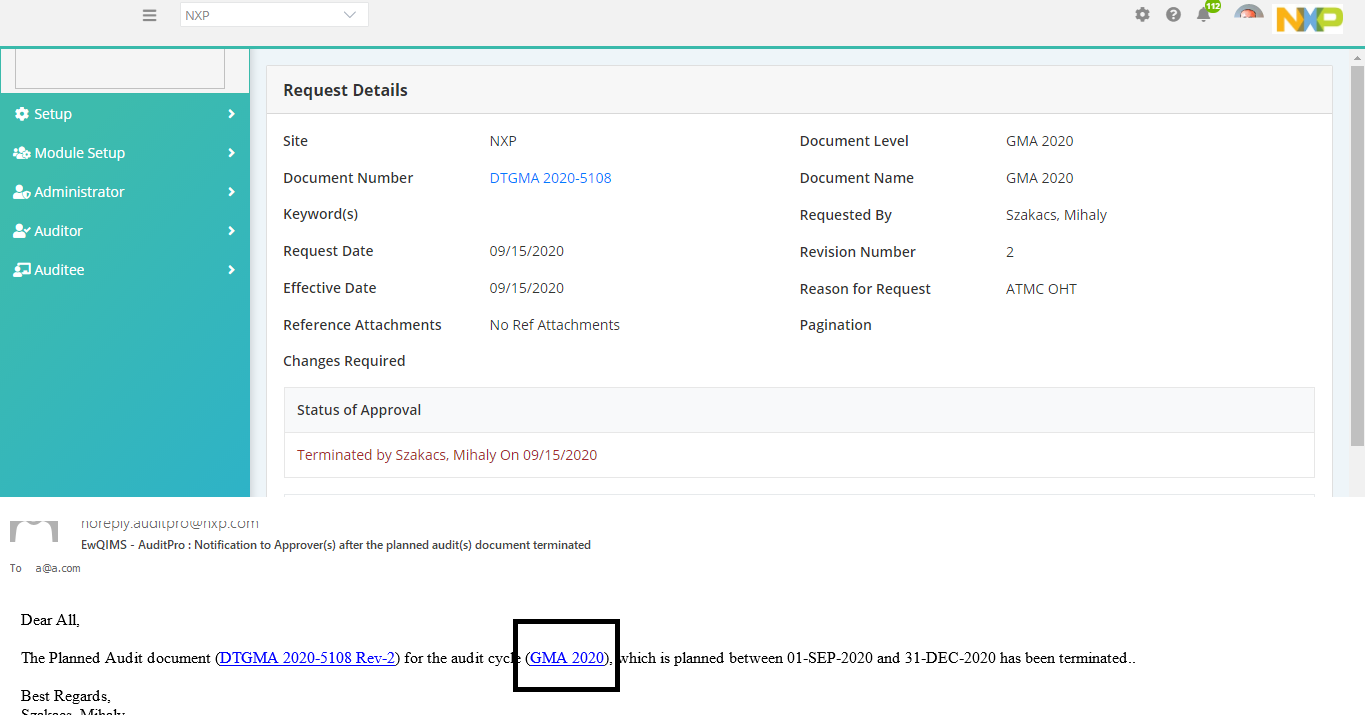Screen dimensions: 1365x715
Task: Select the Effective Date value 09/15/2020
Action: 526,288
